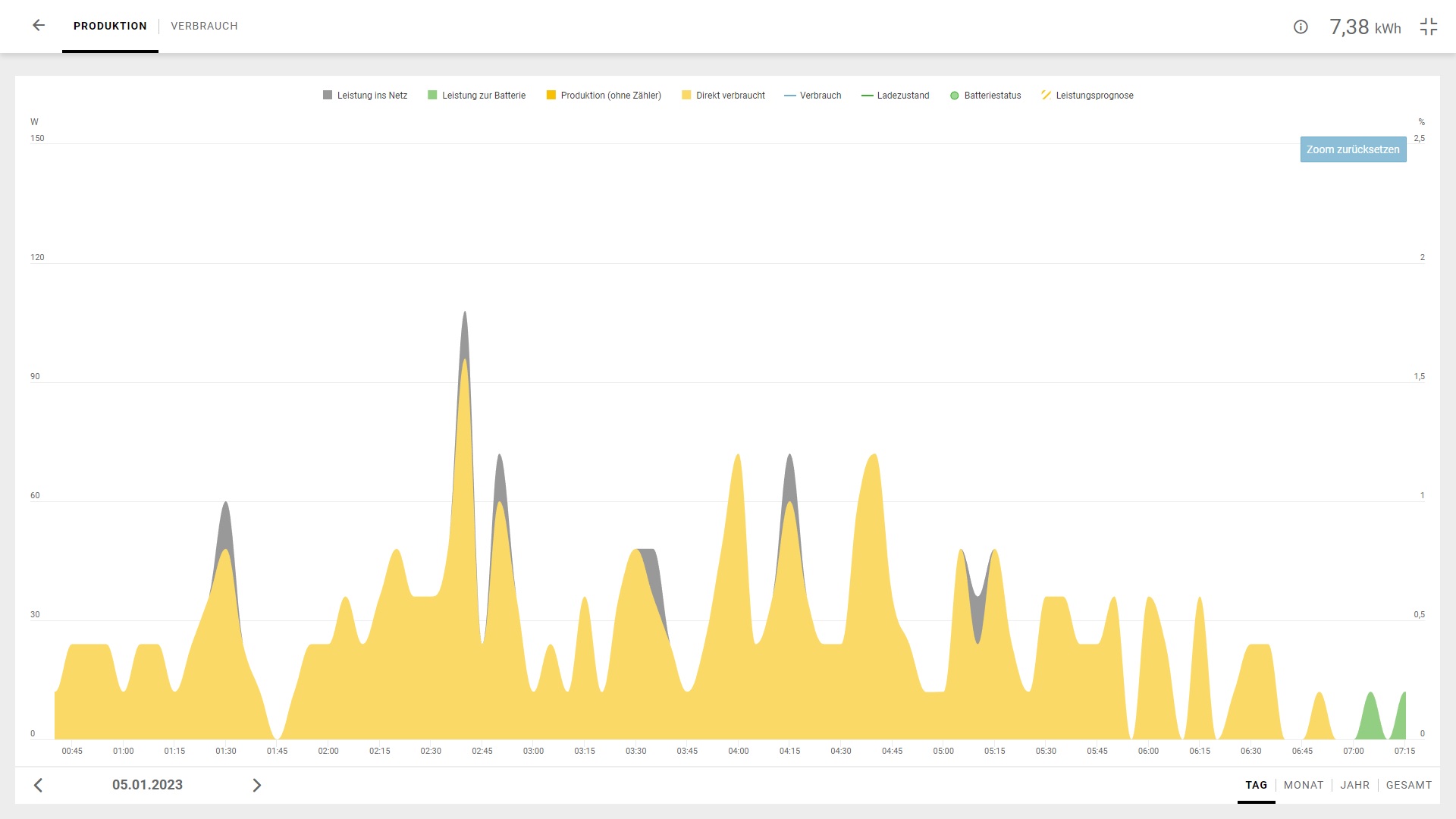The height and width of the screenshot is (819, 1456).
Task: Click the back arrow icon
Action: tap(39, 26)
